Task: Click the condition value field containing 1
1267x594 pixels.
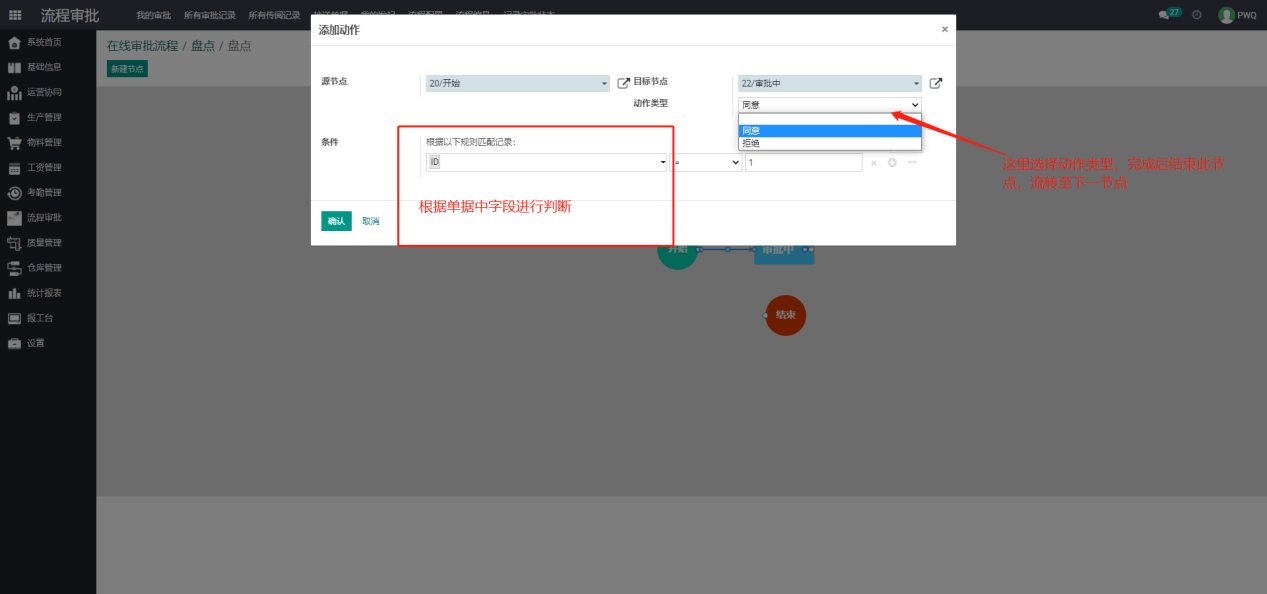Action: (803, 163)
